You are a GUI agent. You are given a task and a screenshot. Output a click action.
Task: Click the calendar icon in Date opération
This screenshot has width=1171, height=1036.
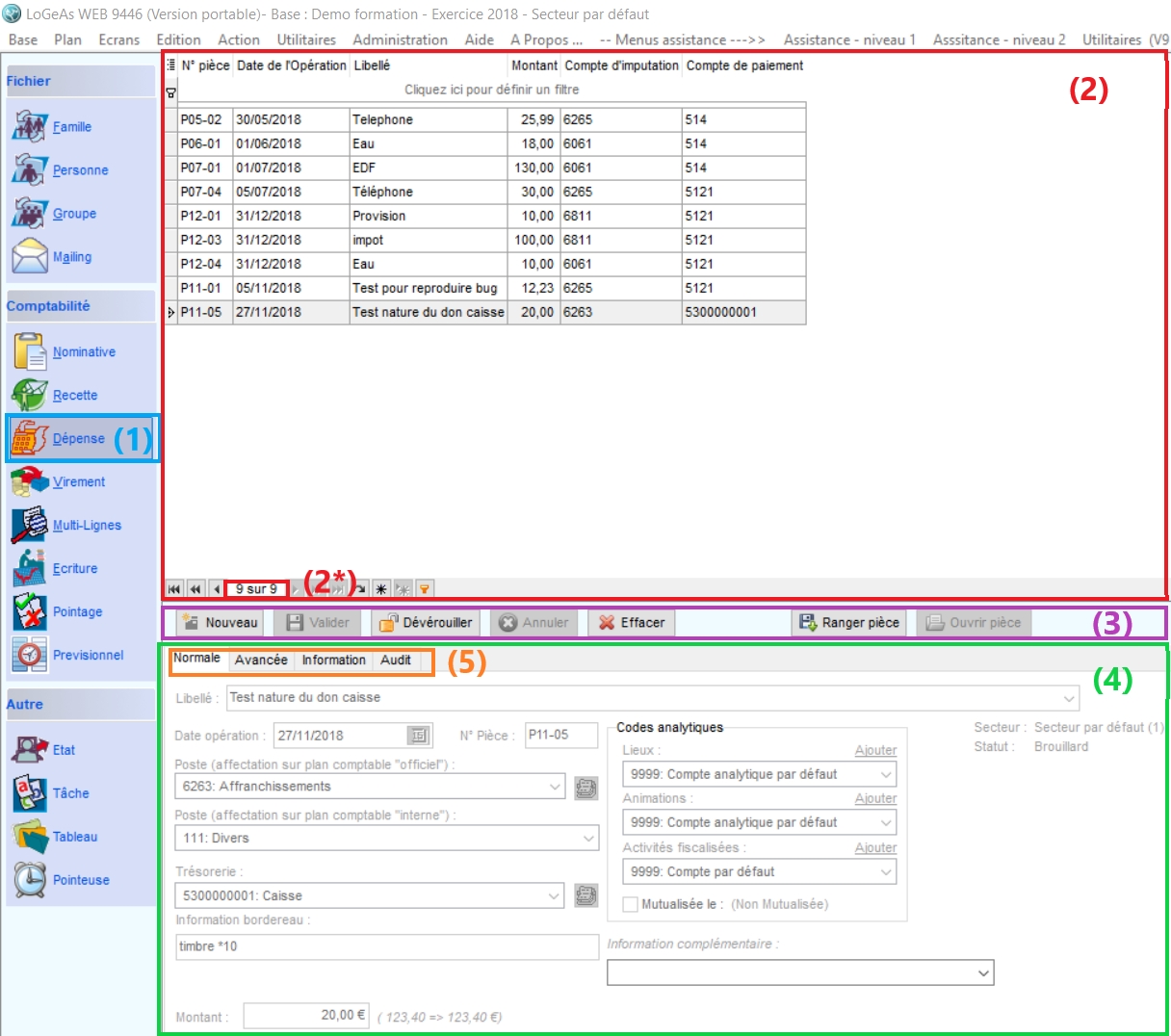(419, 736)
